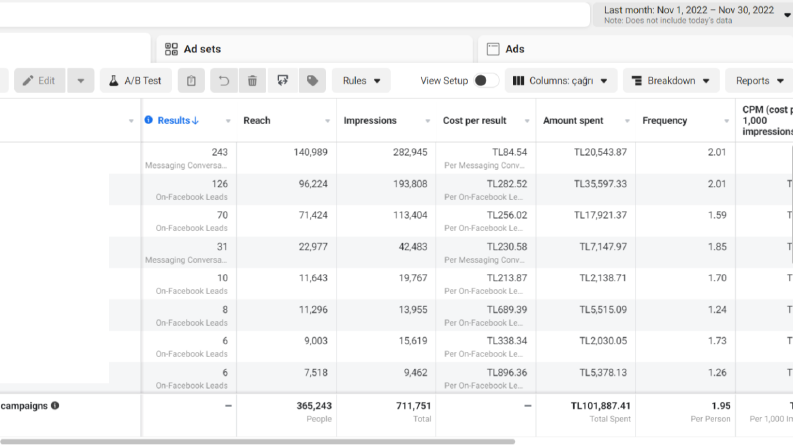793x446 pixels.
Task: Open the Columns: çağrı dropdown
Action: 561,80
